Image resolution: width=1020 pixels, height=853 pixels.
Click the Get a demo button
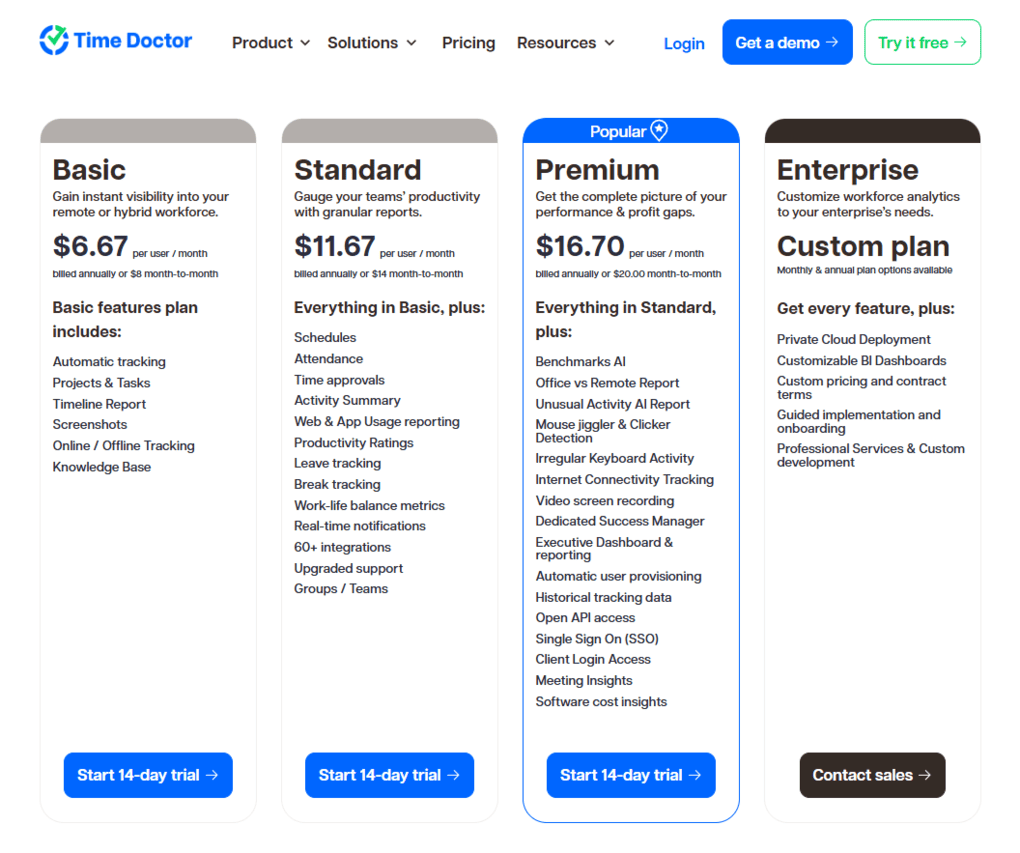pos(787,41)
